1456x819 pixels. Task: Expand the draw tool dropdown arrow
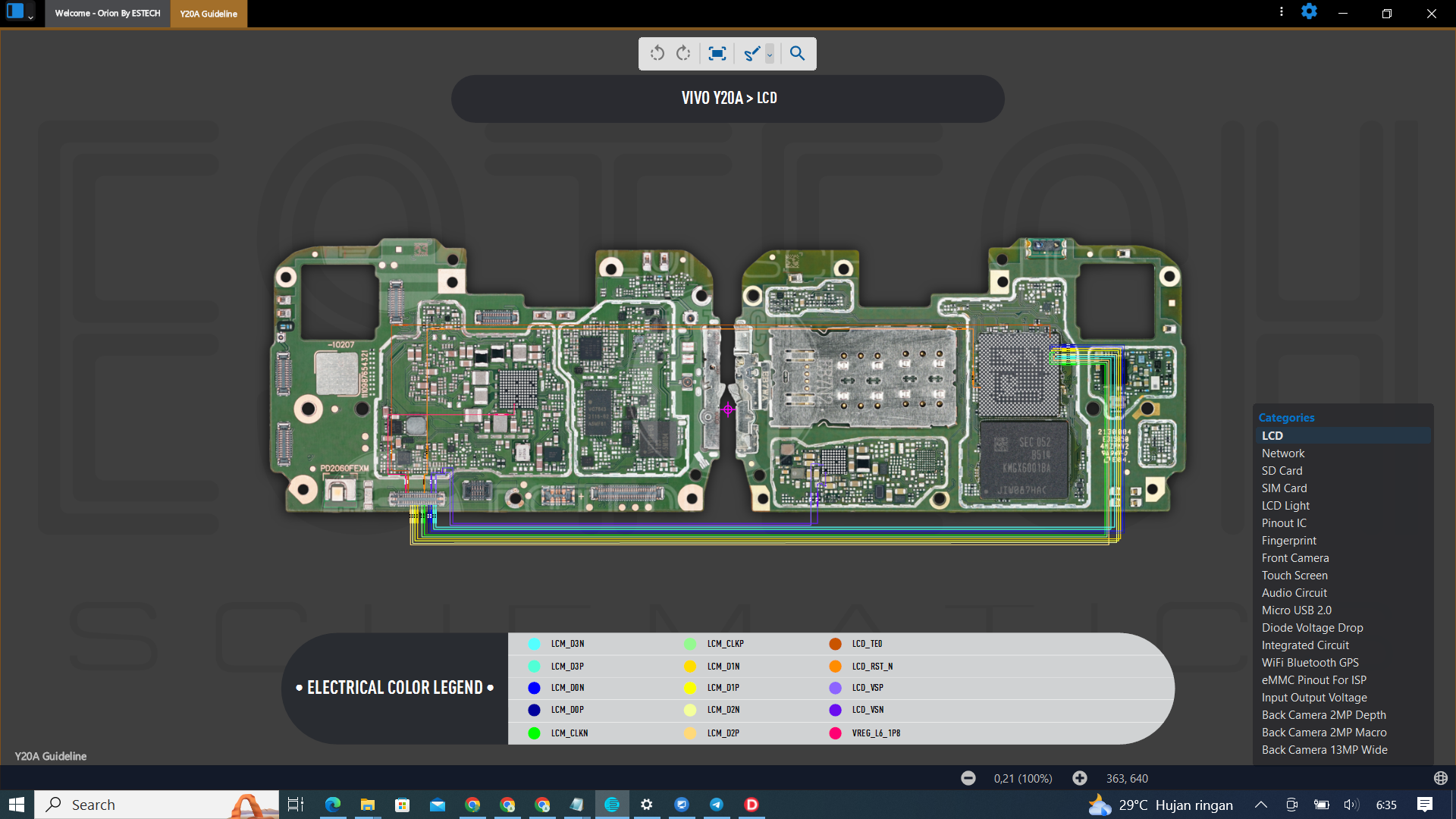point(770,54)
